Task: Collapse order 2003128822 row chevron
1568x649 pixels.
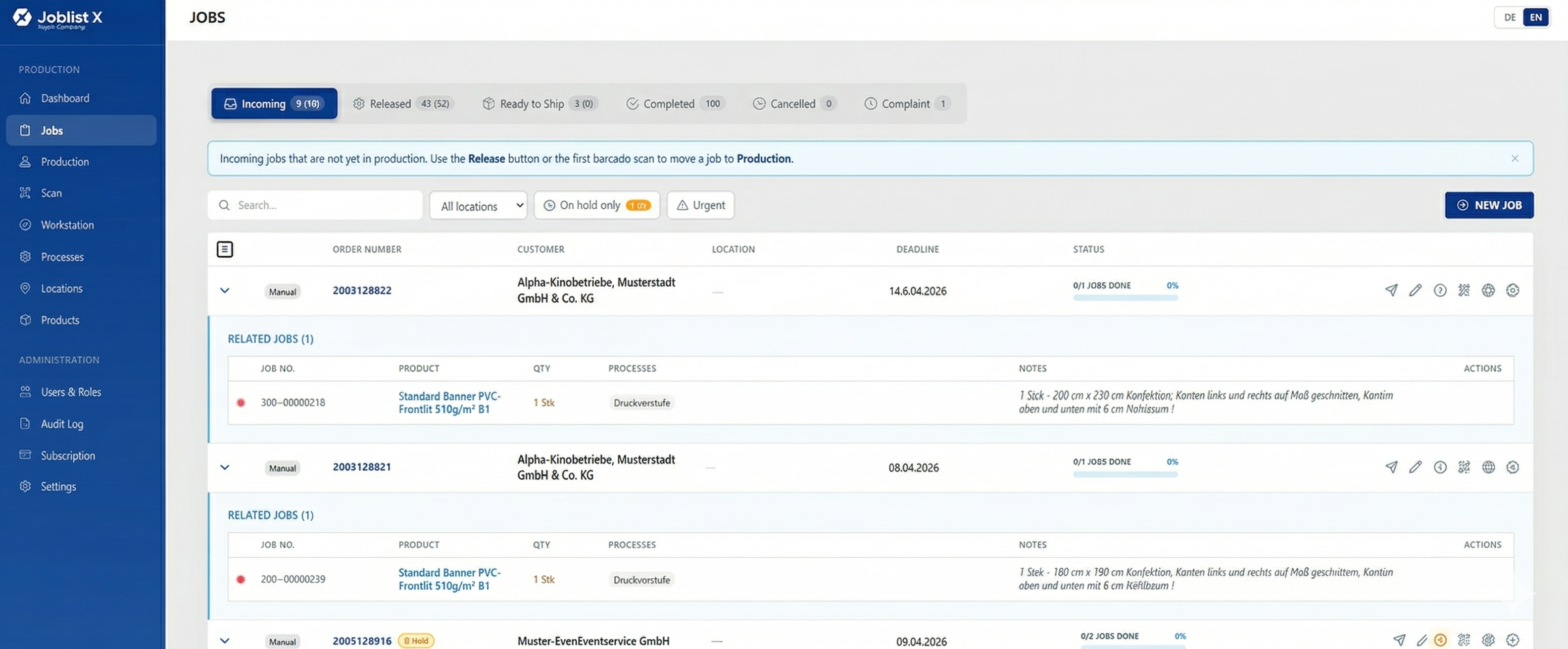Action: click(225, 291)
